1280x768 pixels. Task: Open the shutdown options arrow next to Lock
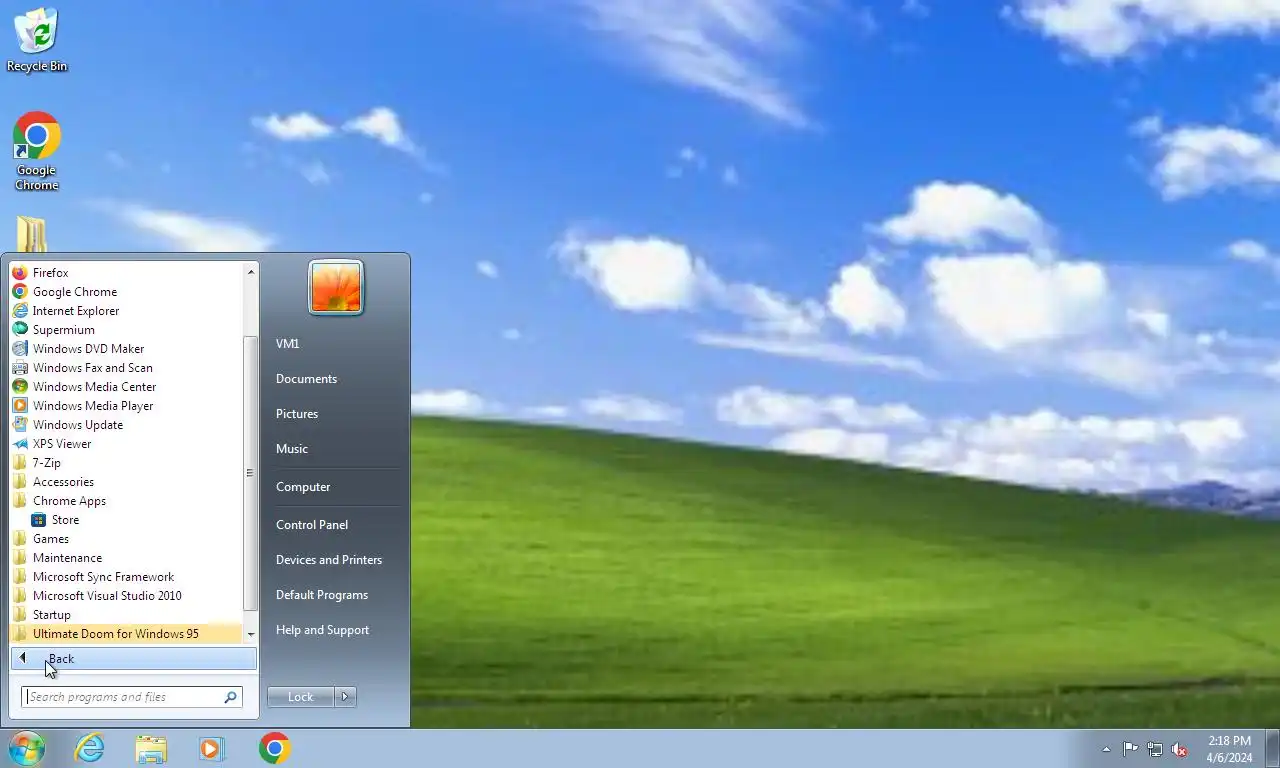(345, 697)
